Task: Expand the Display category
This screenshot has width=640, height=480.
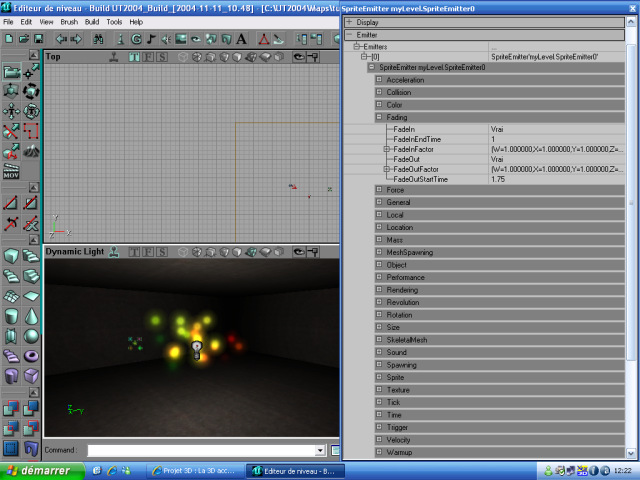Action: click(349, 21)
